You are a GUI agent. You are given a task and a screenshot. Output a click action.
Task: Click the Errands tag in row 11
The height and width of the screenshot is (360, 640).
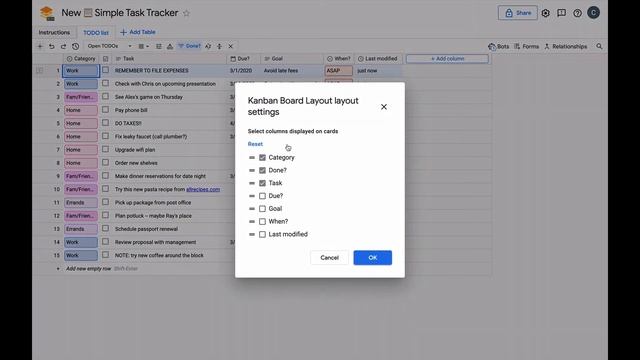click(80, 202)
